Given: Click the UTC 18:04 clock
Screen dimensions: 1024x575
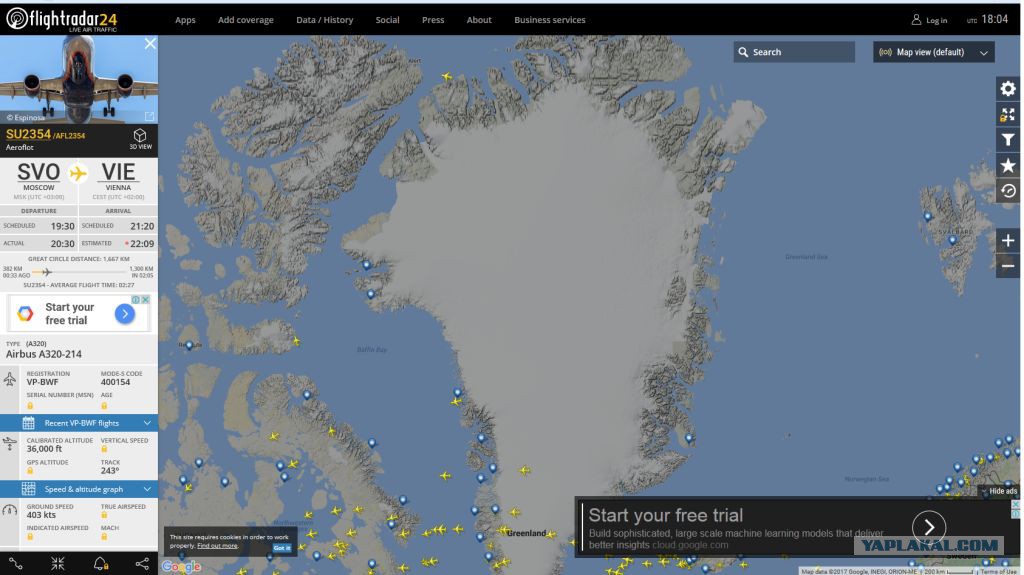Looking at the screenshot, I should [987, 20].
